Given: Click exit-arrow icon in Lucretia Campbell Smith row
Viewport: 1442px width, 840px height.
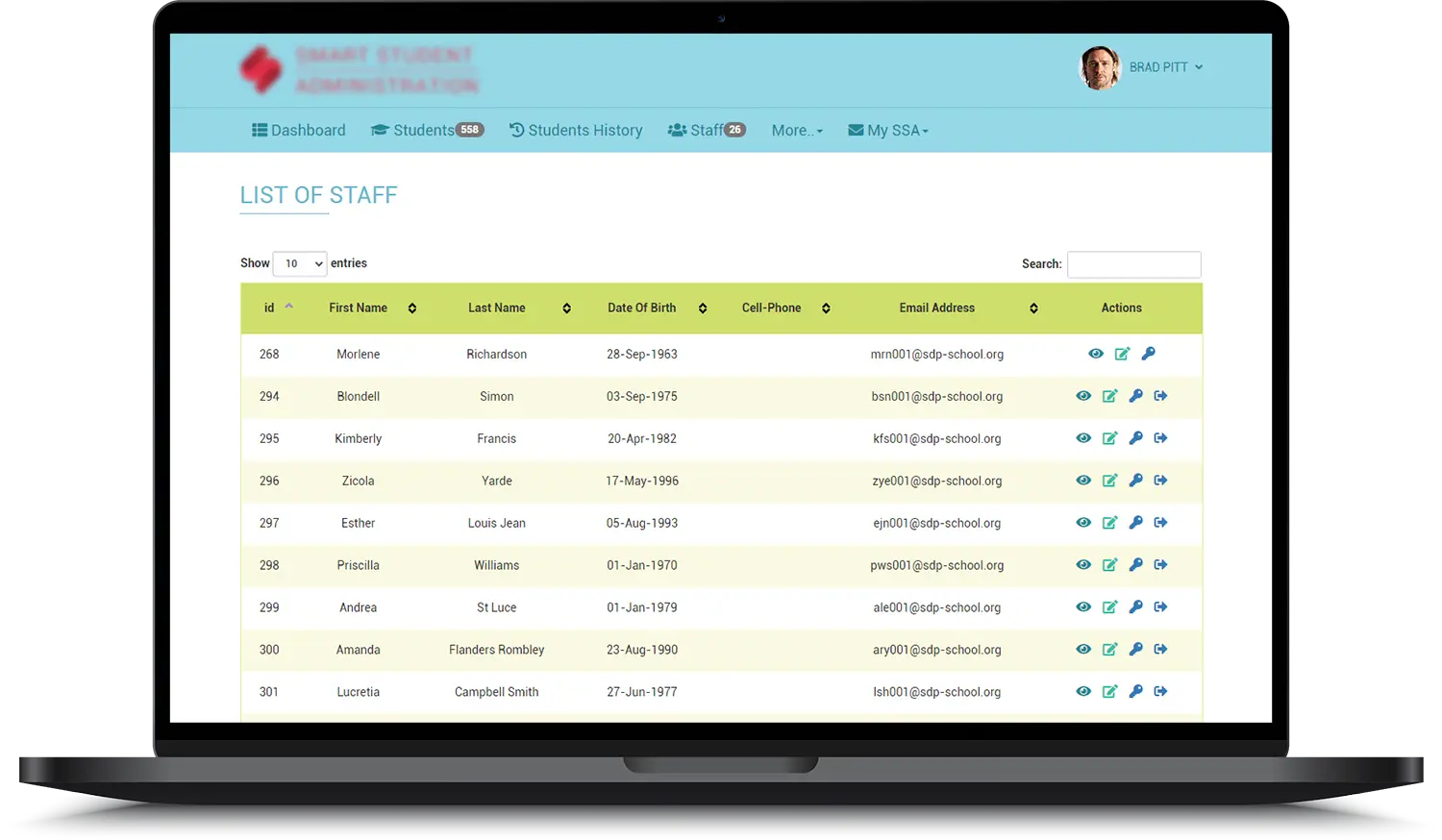Looking at the screenshot, I should coord(1160,692).
